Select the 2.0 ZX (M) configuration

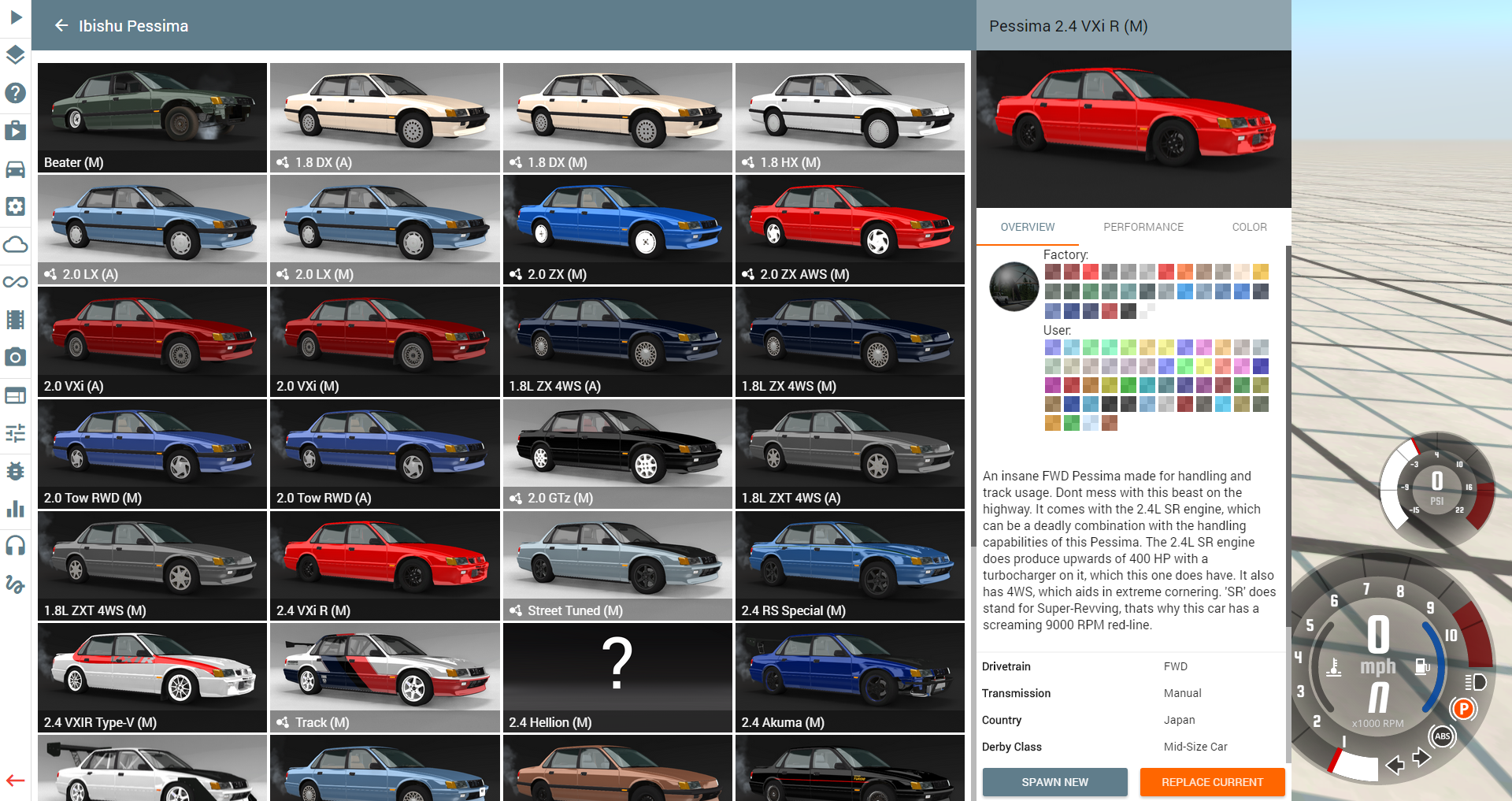point(617,229)
